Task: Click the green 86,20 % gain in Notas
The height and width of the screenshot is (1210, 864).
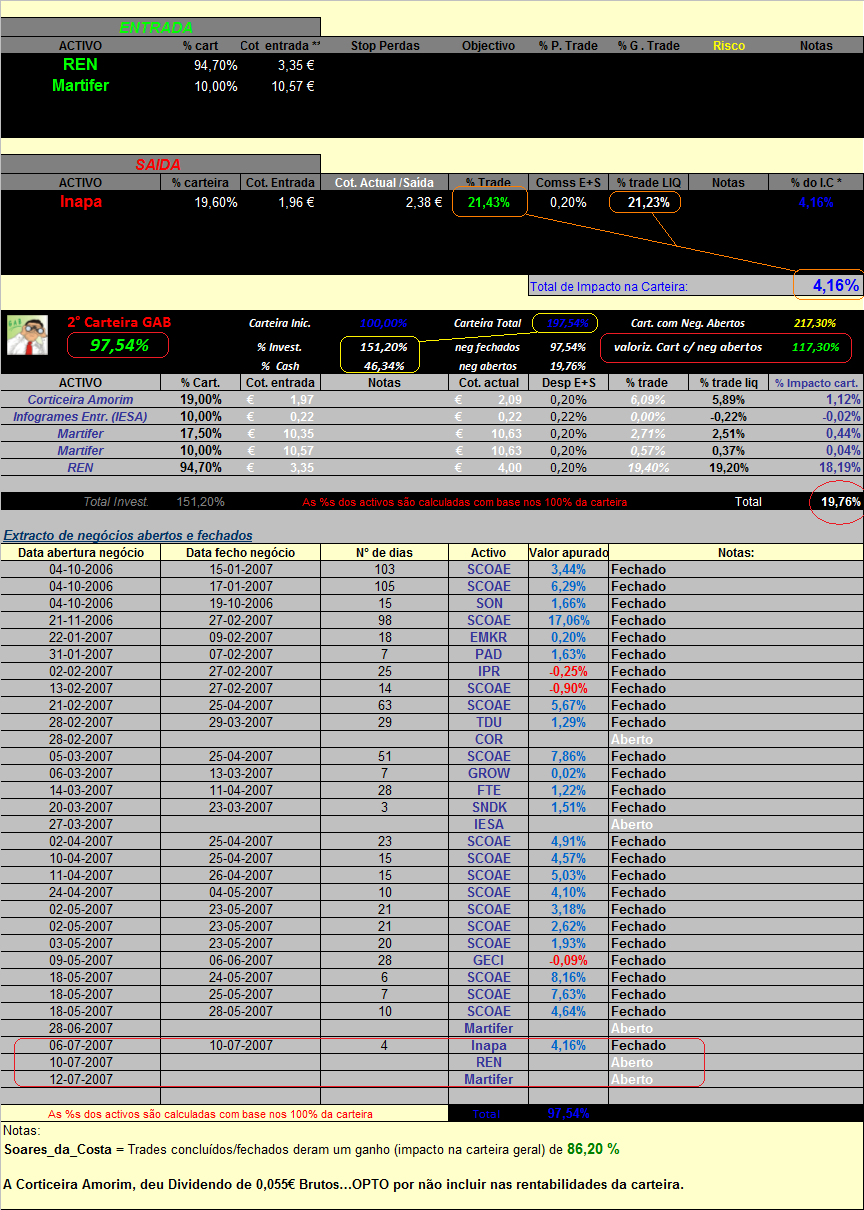Action: pos(593,1150)
